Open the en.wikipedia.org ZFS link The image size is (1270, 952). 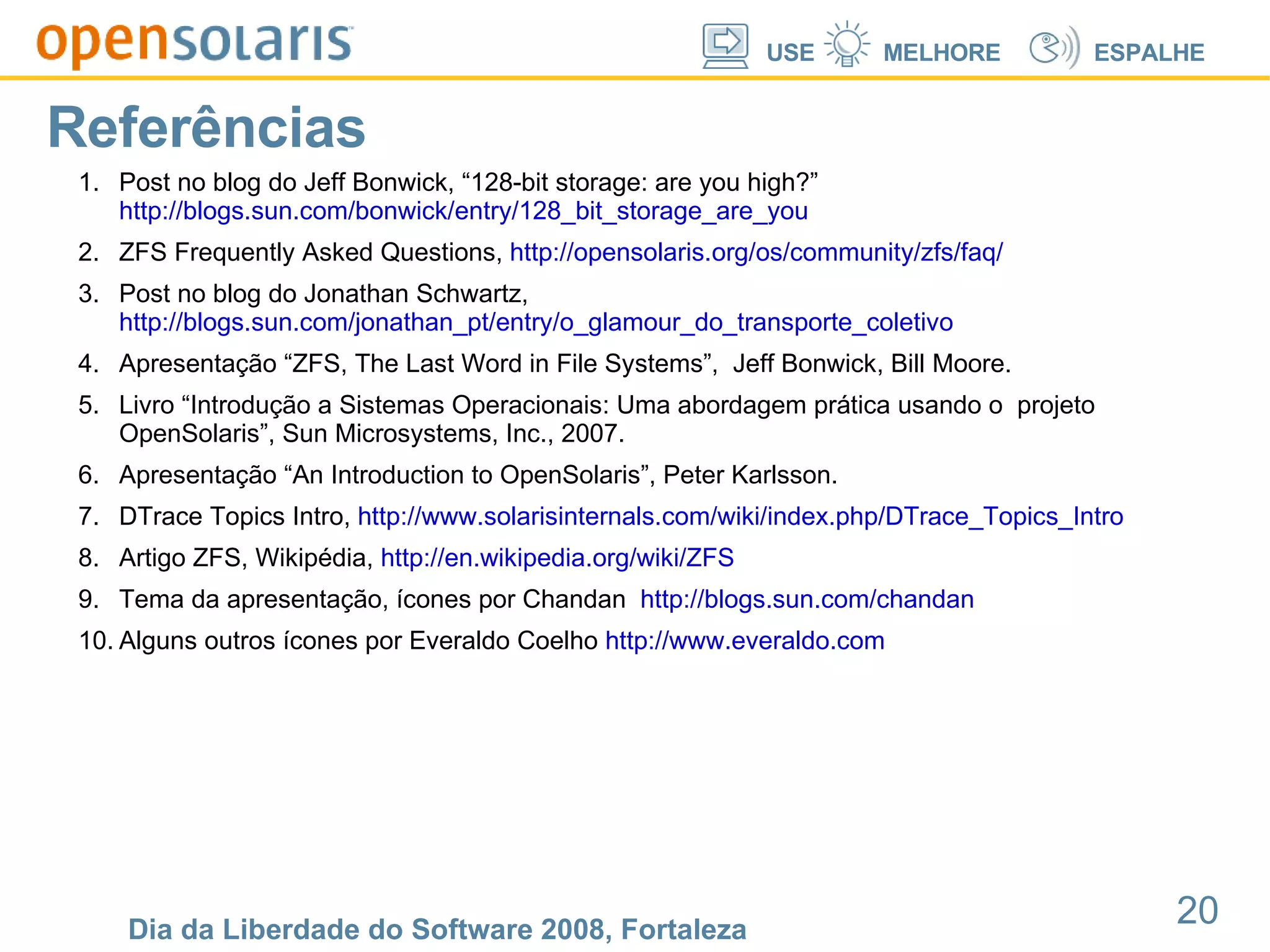(x=557, y=558)
